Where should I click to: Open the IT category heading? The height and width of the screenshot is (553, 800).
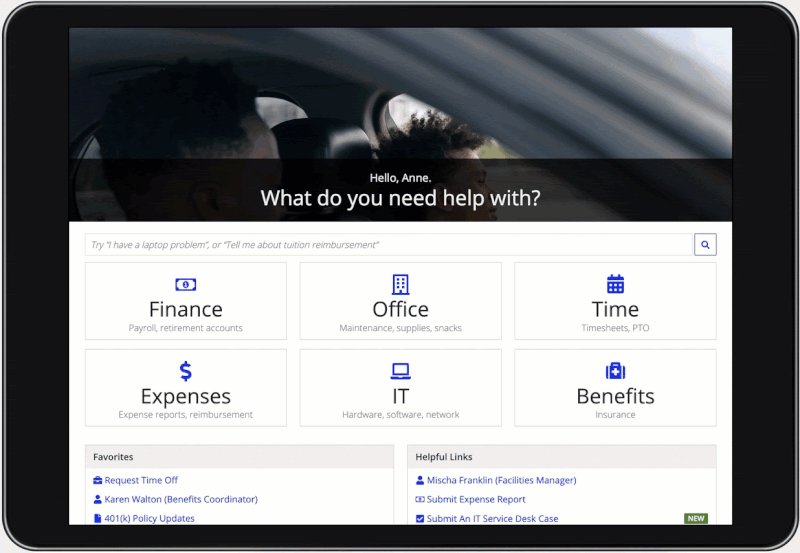pyautogui.click(x=401, y=396)
